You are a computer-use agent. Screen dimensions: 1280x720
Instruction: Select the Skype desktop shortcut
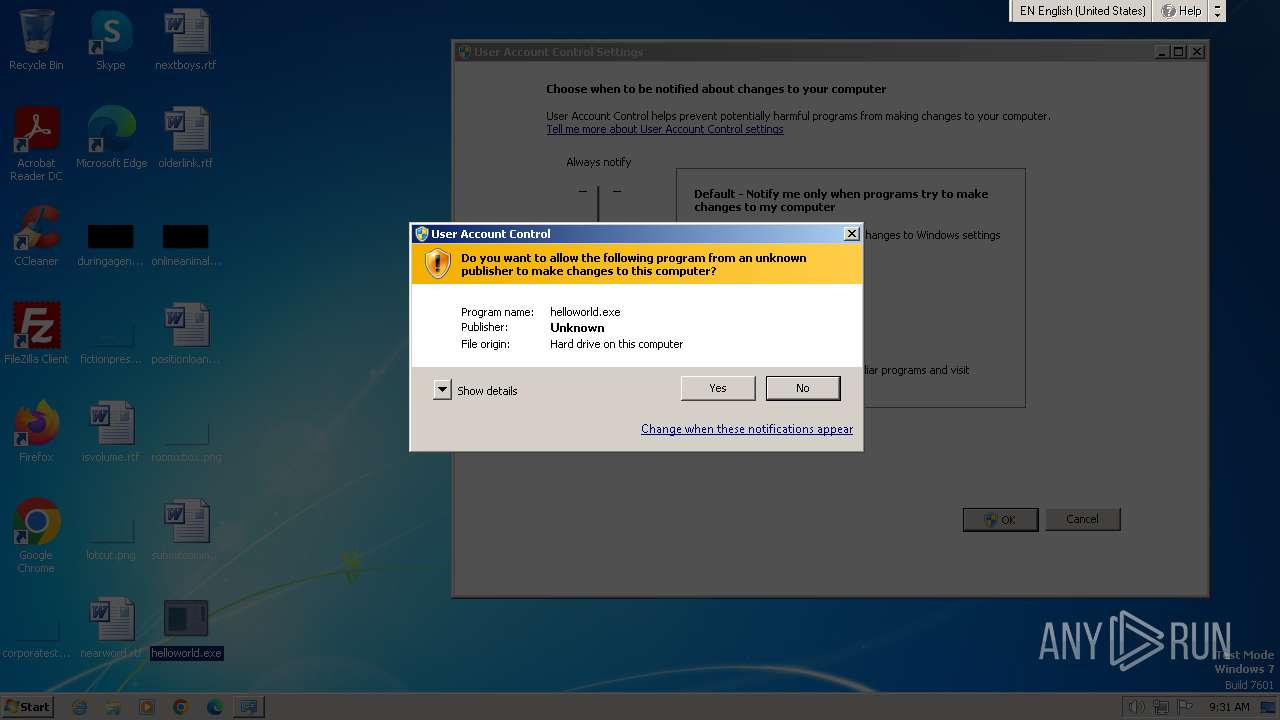coord(111,41)
